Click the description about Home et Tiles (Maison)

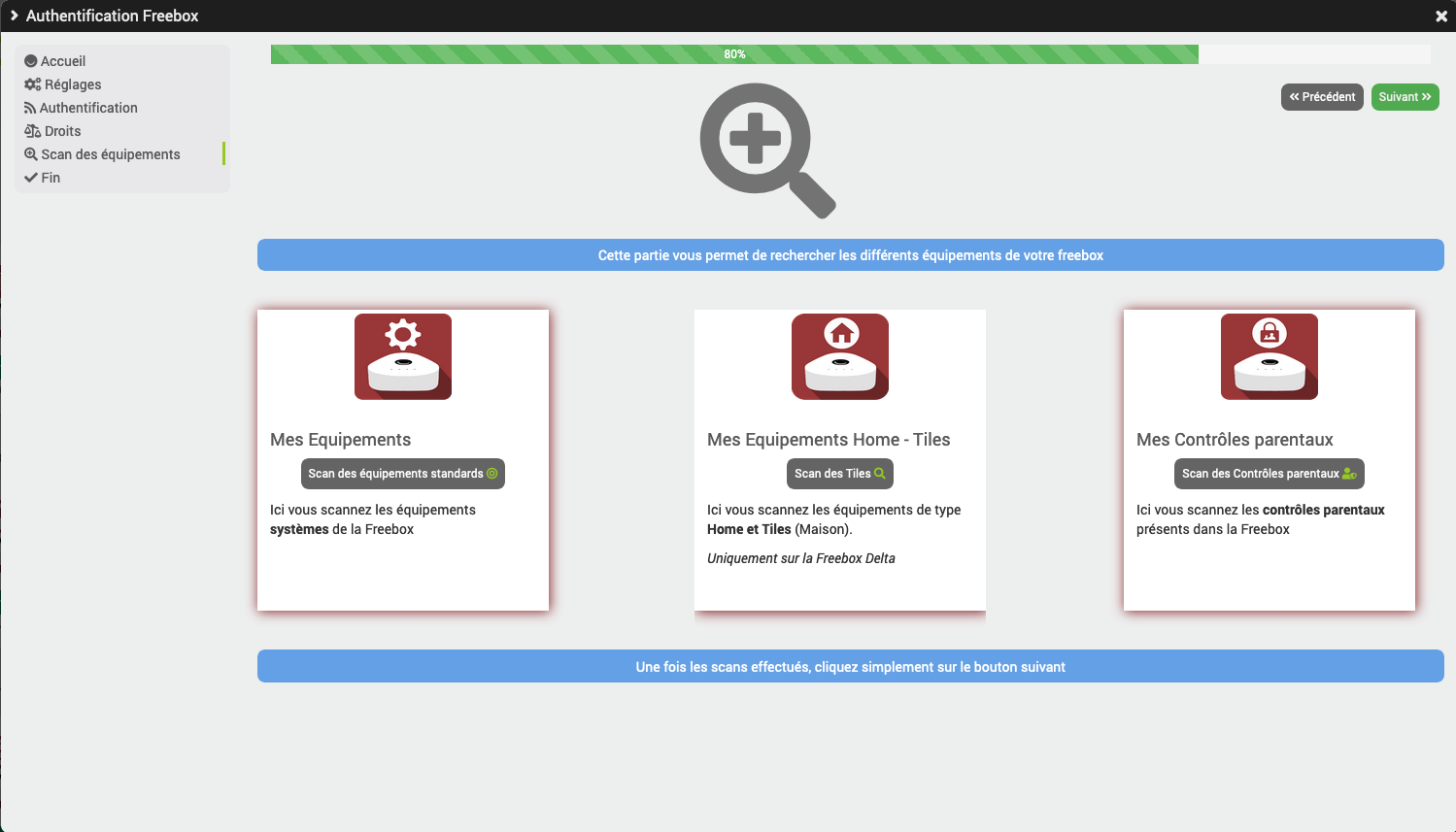[x=834, y=519]
